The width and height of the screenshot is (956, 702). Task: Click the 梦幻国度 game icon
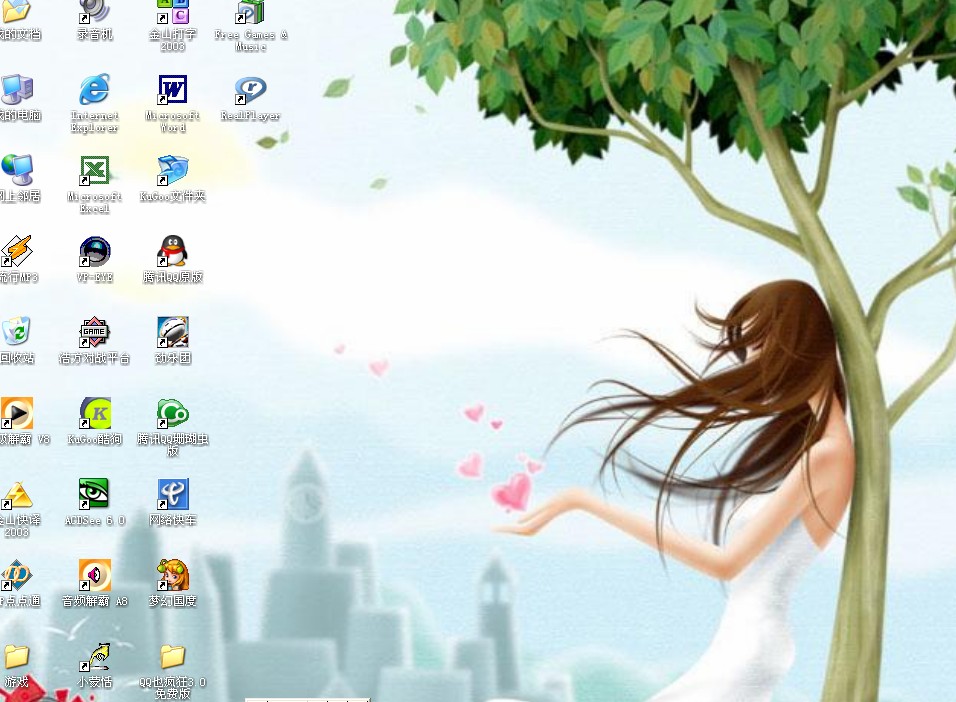[173, 576]
